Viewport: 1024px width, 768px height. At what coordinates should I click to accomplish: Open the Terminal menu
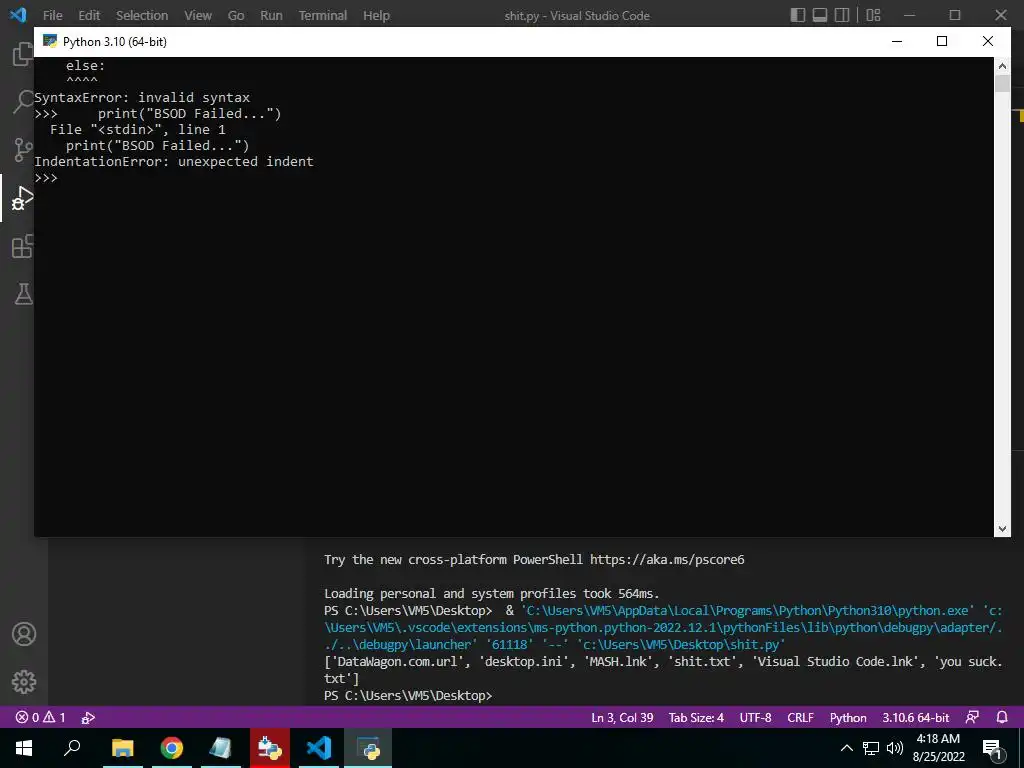(x=323, y=15)
